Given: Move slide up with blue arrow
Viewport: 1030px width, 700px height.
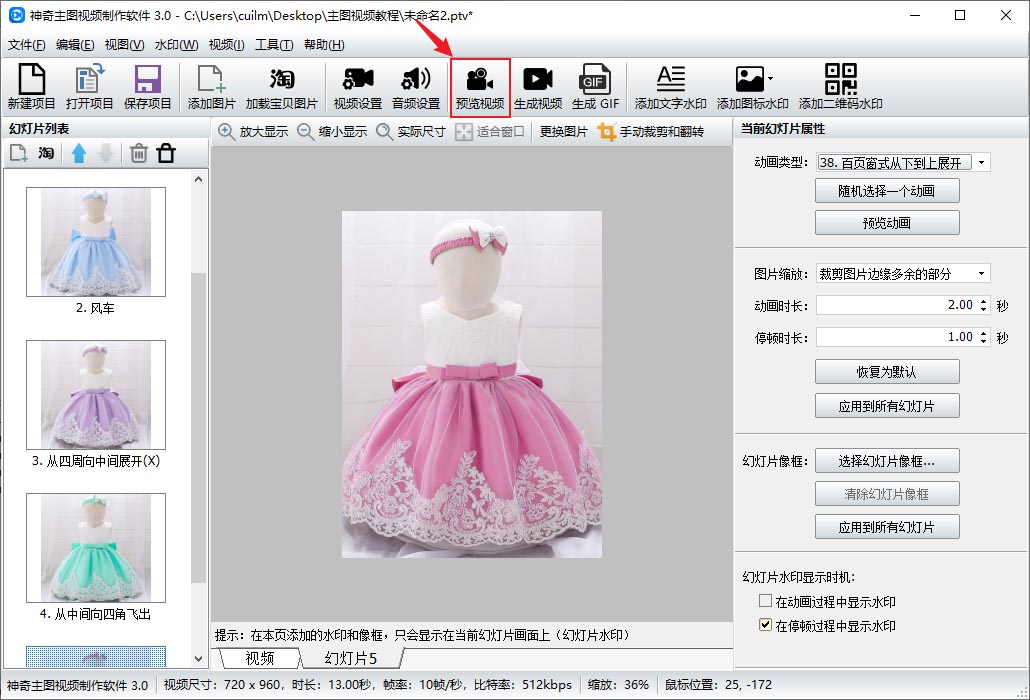Looking at the screenshot, I should click(79, 153).
